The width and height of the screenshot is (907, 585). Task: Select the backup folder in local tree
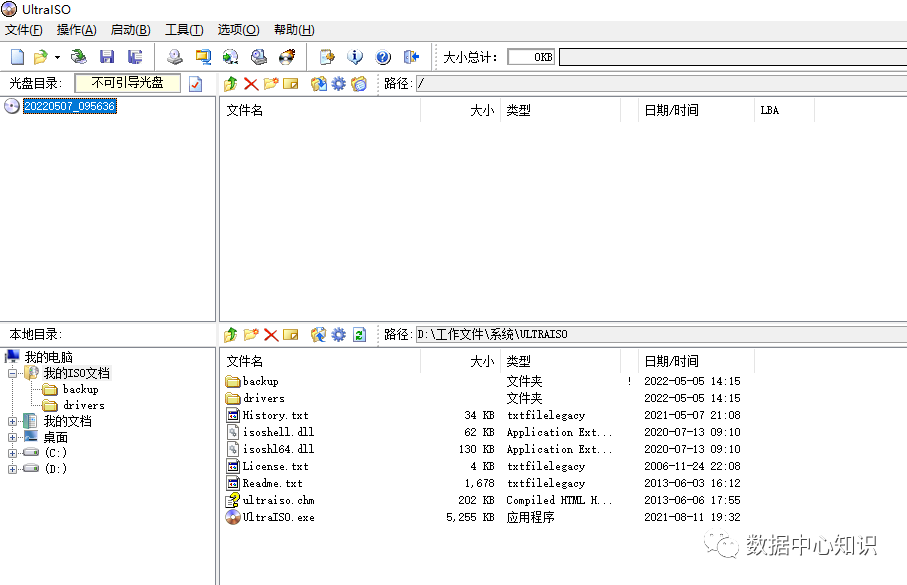pyautogui.click(x=80, y=389)
